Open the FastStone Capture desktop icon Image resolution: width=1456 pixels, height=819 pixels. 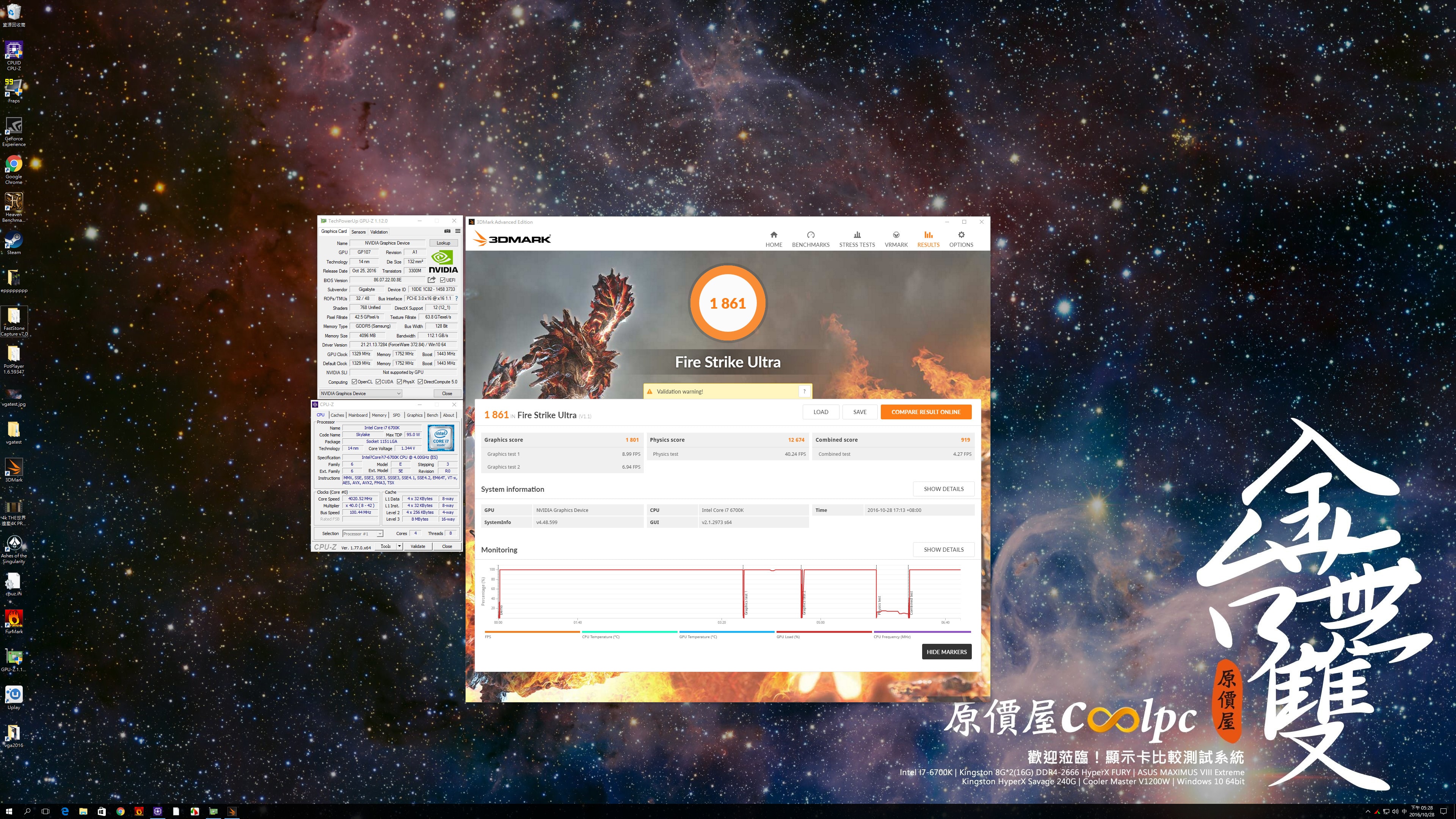(14, 322)
